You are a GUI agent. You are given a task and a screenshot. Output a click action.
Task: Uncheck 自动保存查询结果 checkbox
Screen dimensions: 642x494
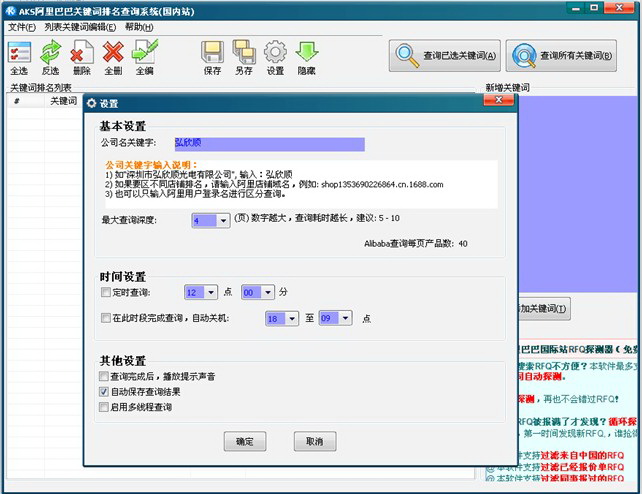tap(104, 392)
